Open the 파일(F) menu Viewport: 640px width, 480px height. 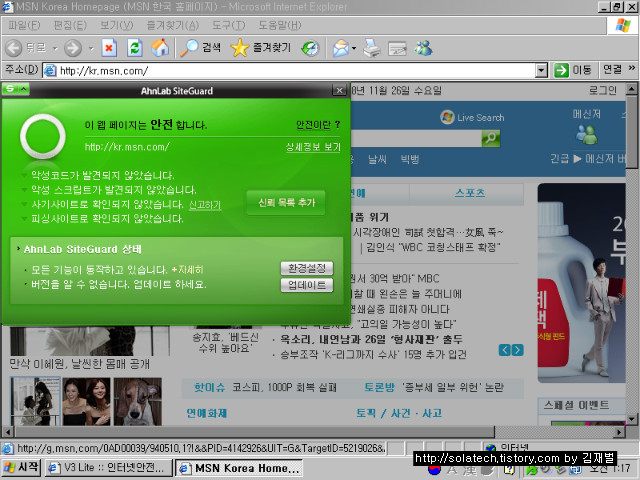point(24,25)
